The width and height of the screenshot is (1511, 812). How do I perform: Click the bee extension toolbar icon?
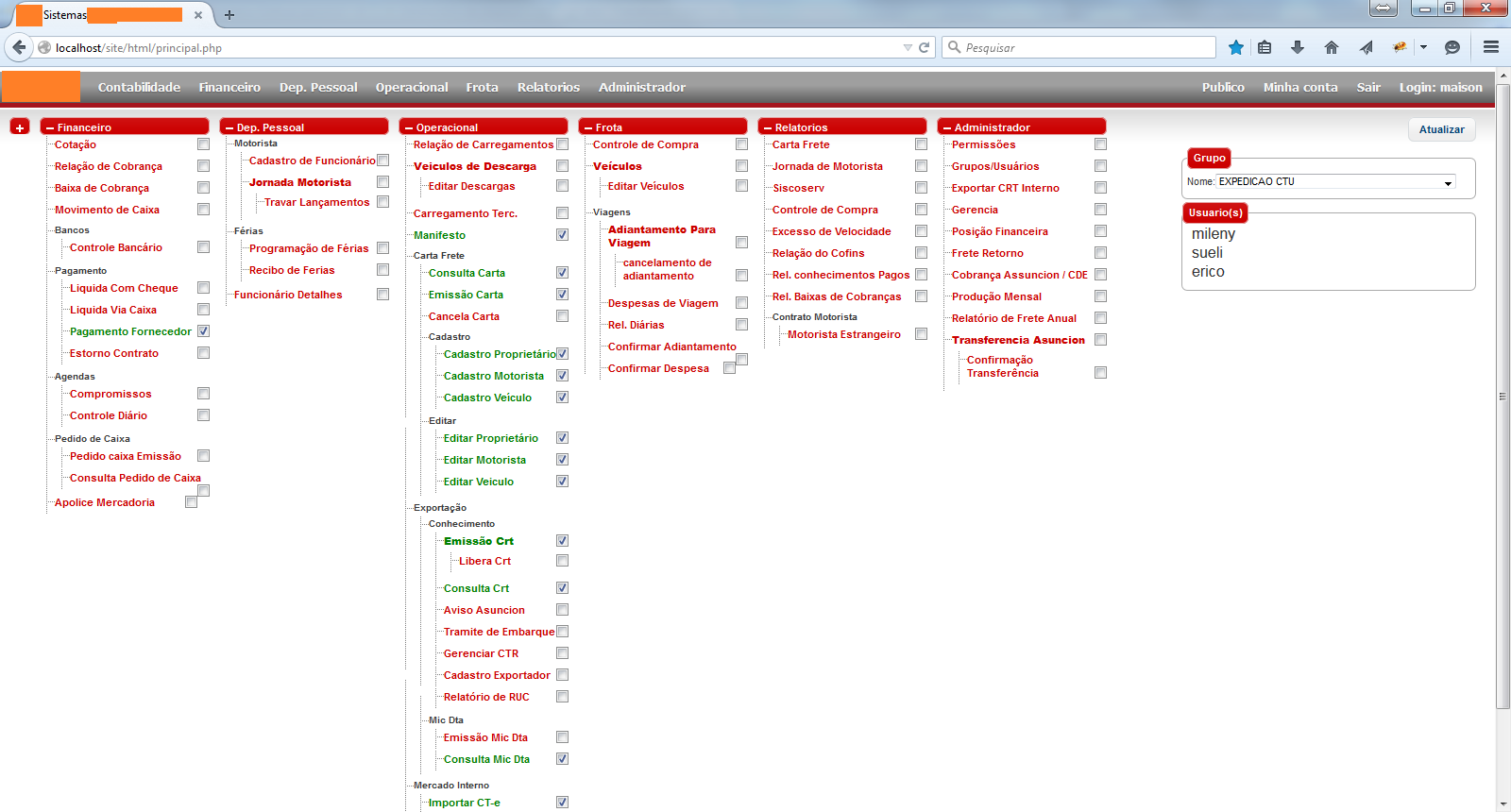pyautogui.click(x=1400, y=47)
